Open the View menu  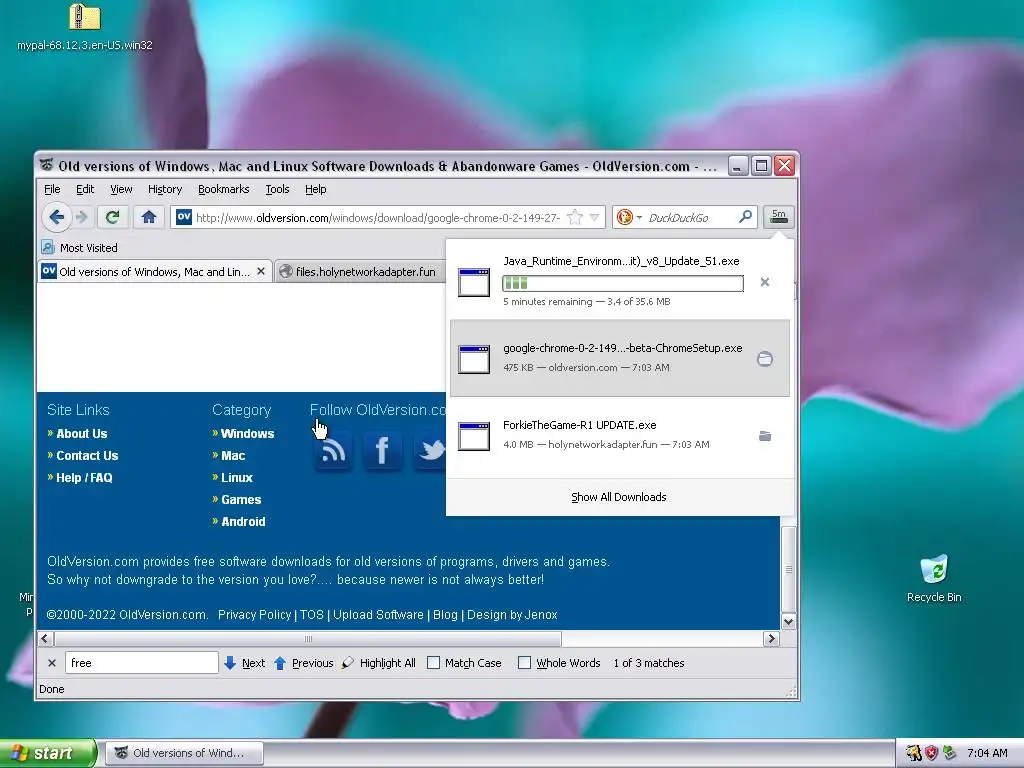tap(121, 189)
